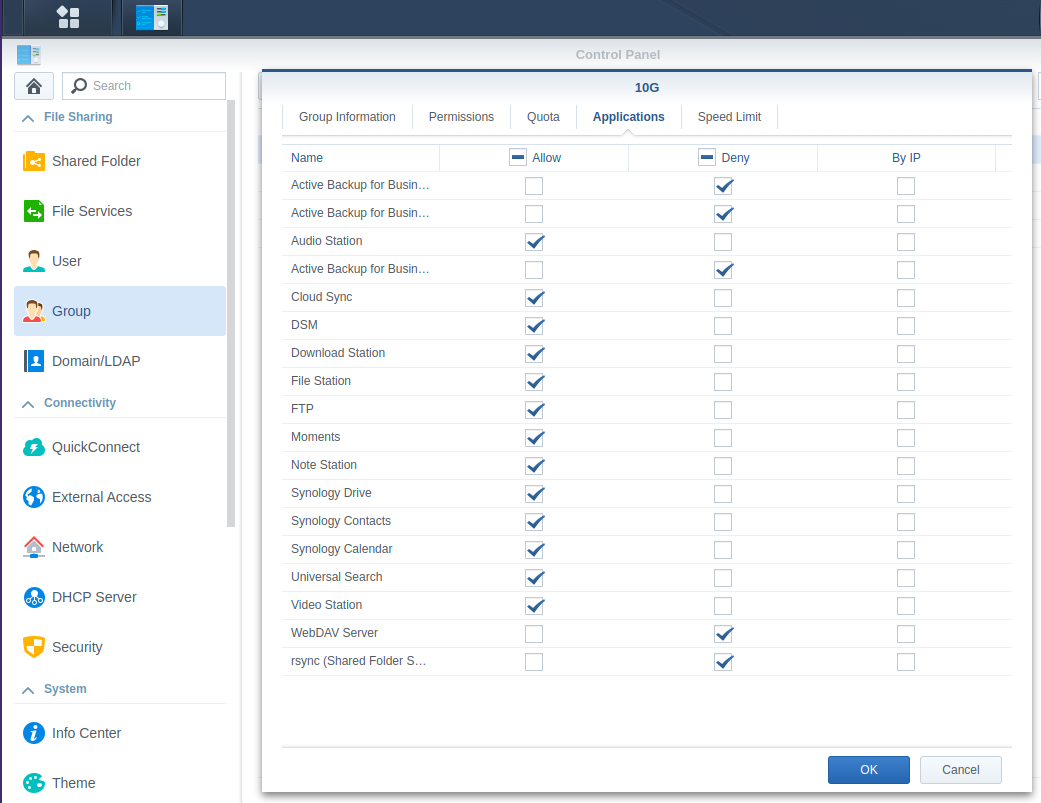Select the Synology Calendar row name
Viewport: 1041px width, 803px height.
(x=341, y=549)
